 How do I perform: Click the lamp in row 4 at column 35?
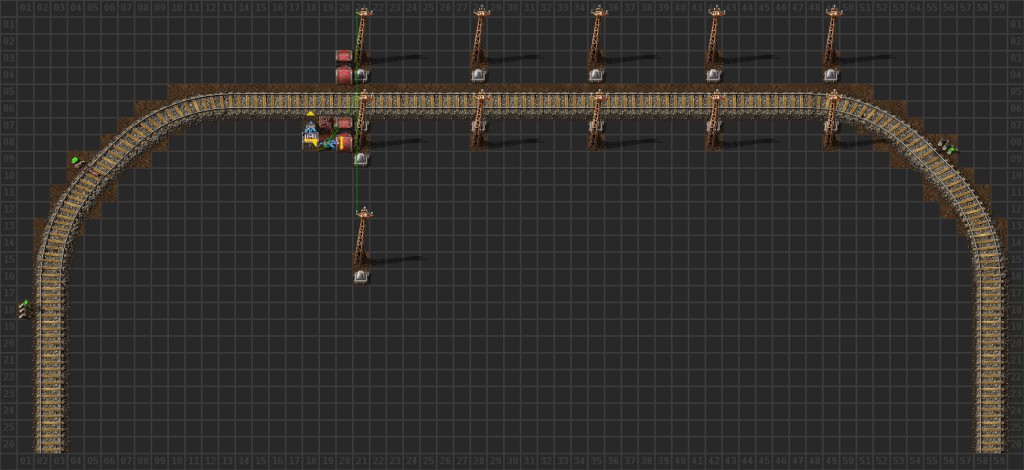point(596,75)
